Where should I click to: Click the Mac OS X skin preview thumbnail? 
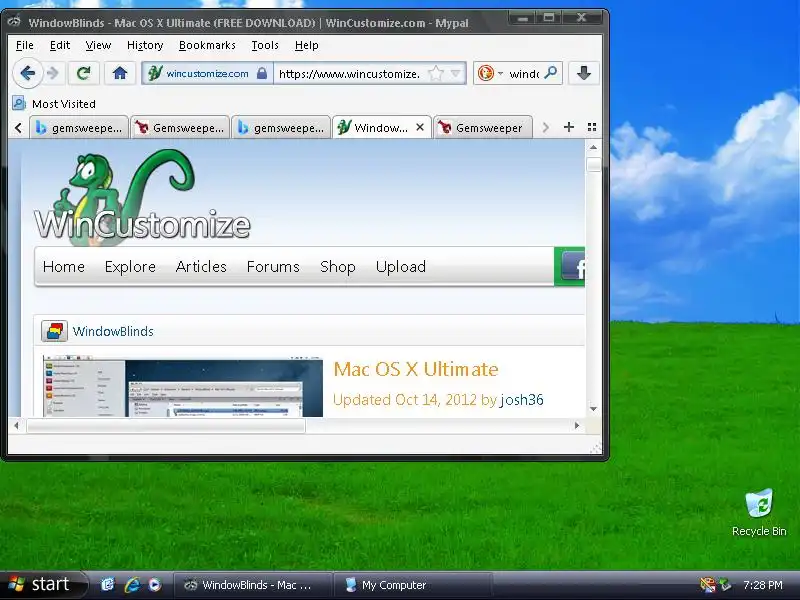(183, 387)
